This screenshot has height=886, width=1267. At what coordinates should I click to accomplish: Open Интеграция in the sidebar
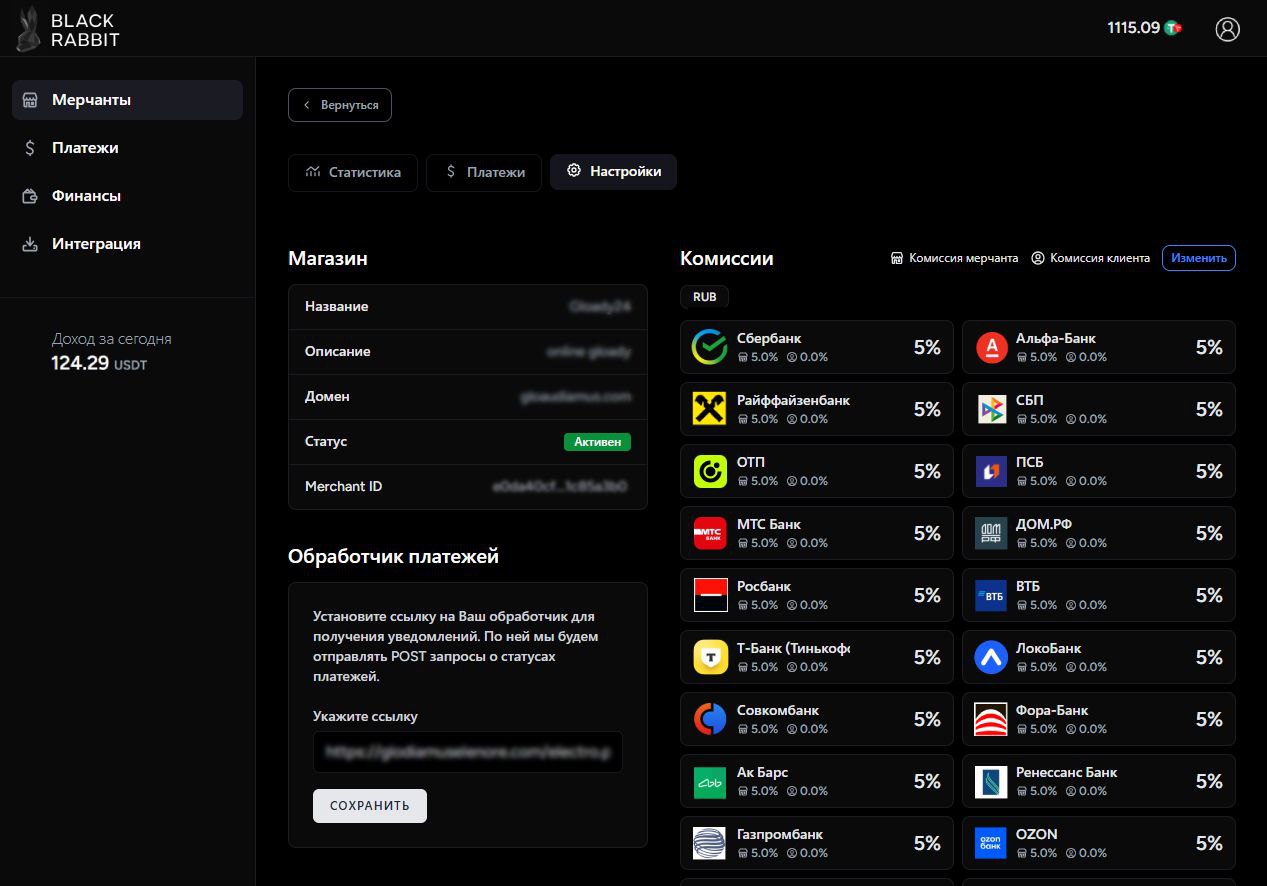point(127,244)
